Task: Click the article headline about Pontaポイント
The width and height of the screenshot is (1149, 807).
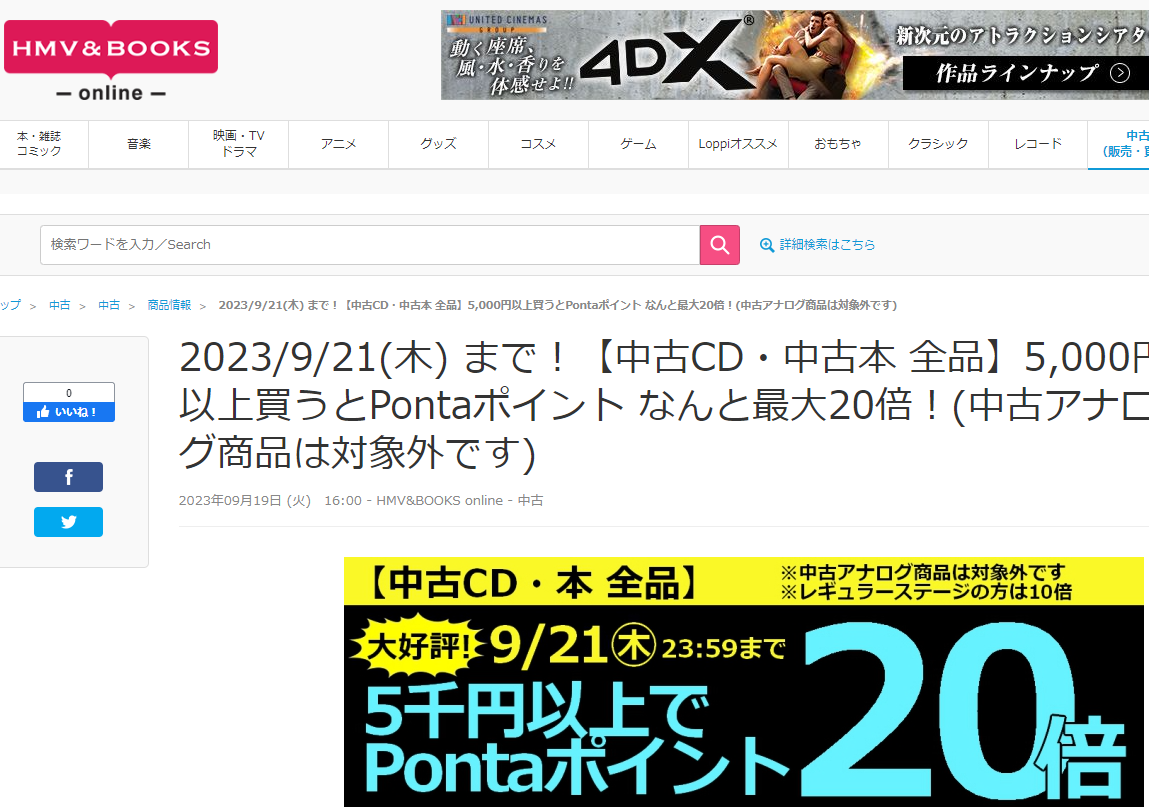Action: coord(664,405)
